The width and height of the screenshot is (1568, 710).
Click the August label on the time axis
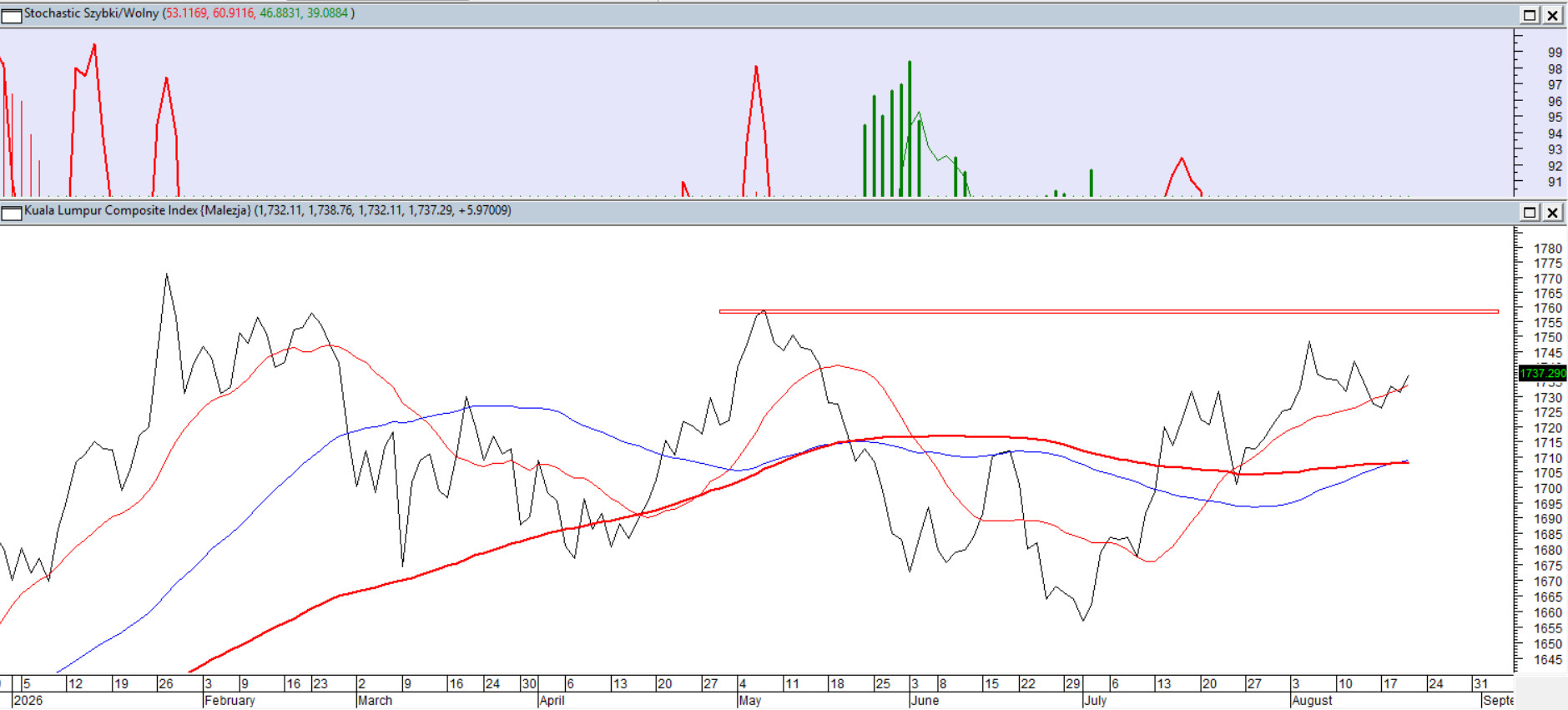click(1312, 701)
